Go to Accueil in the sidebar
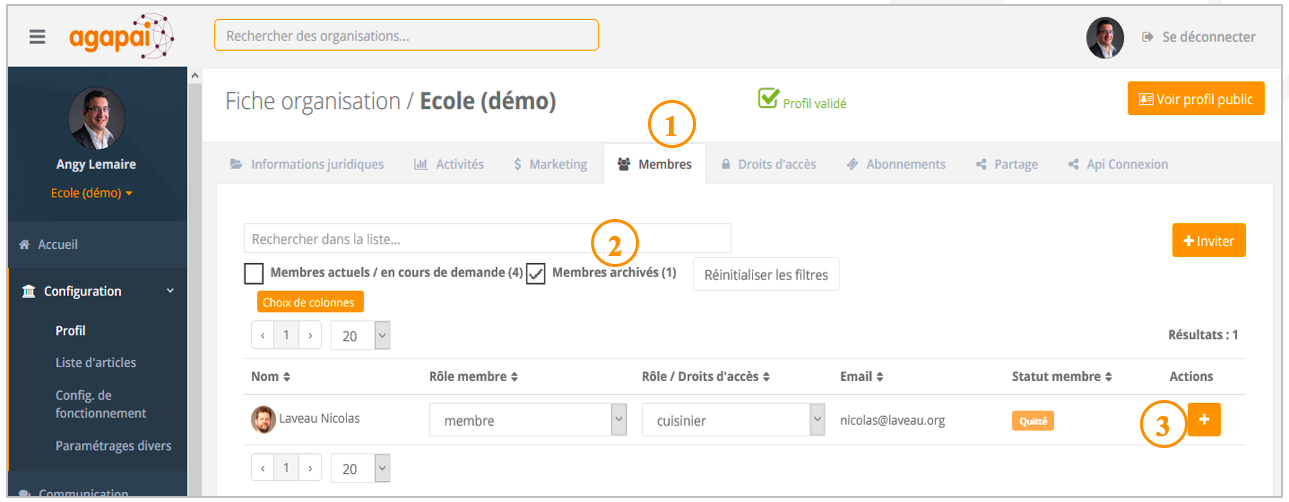This screenshot has height=502, width=1289. tap(48, 244)
